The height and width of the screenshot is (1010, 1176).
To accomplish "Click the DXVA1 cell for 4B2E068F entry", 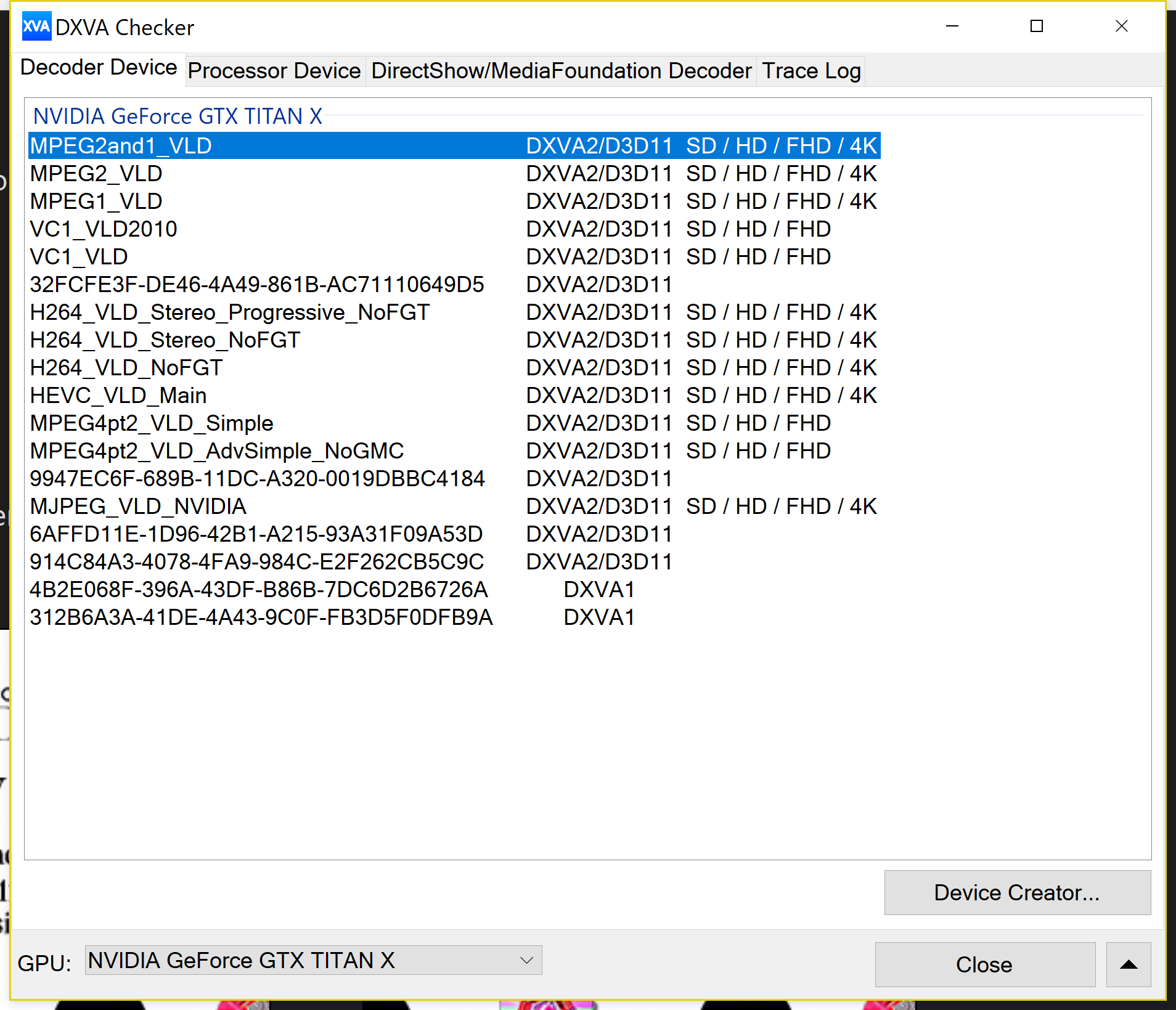I will click(599, 590).
